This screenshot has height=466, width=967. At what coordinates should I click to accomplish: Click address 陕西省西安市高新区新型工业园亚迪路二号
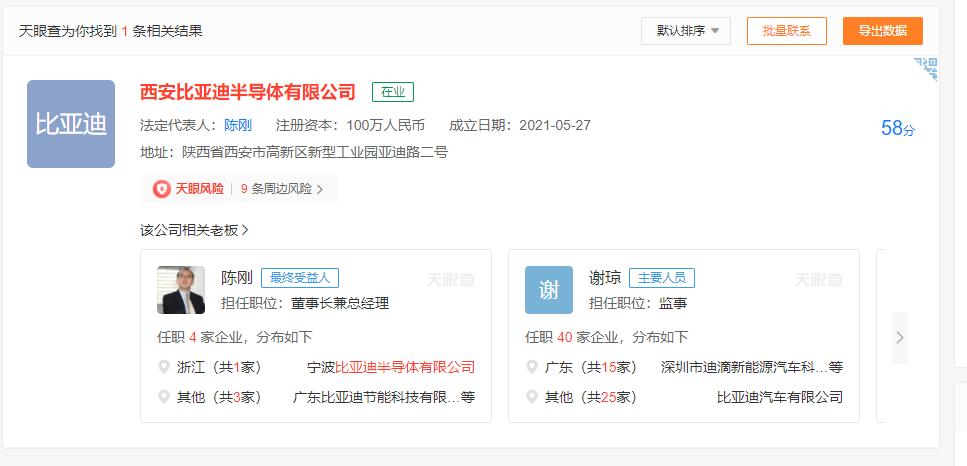click(x=315, y=152)
